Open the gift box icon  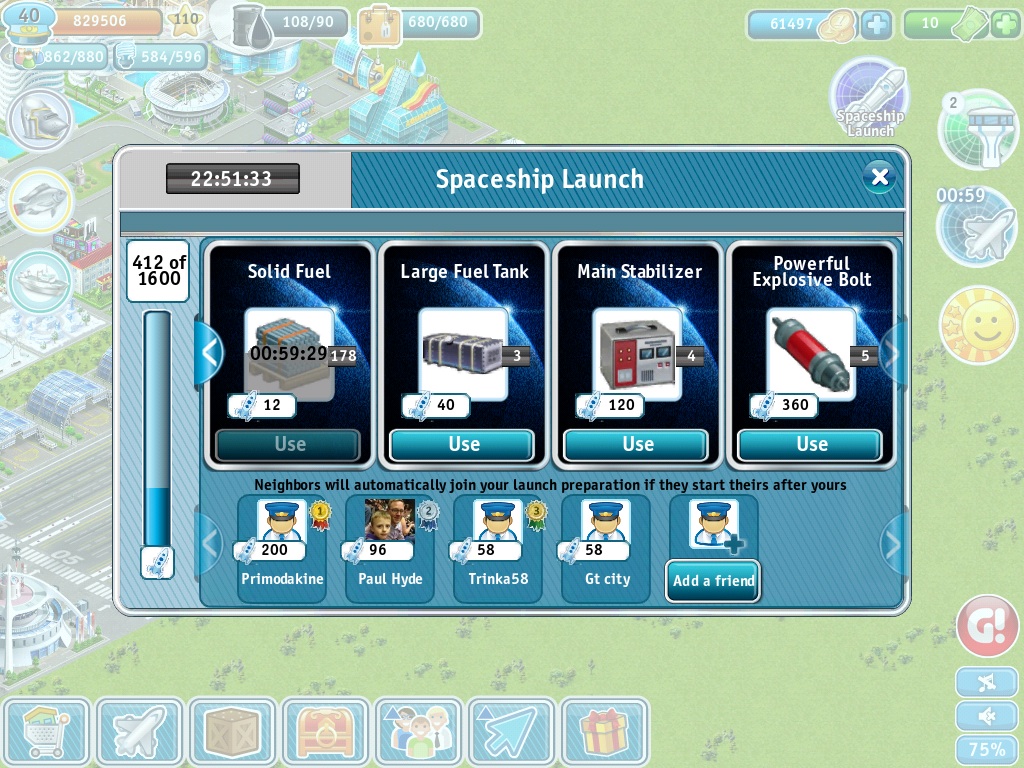tap(605, 732)
